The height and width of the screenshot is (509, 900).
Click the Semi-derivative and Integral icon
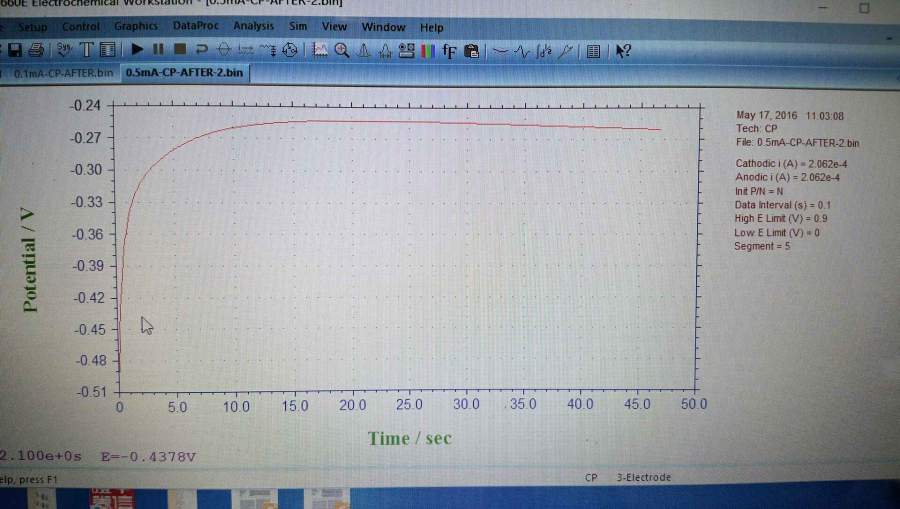(x=544, y=52)
